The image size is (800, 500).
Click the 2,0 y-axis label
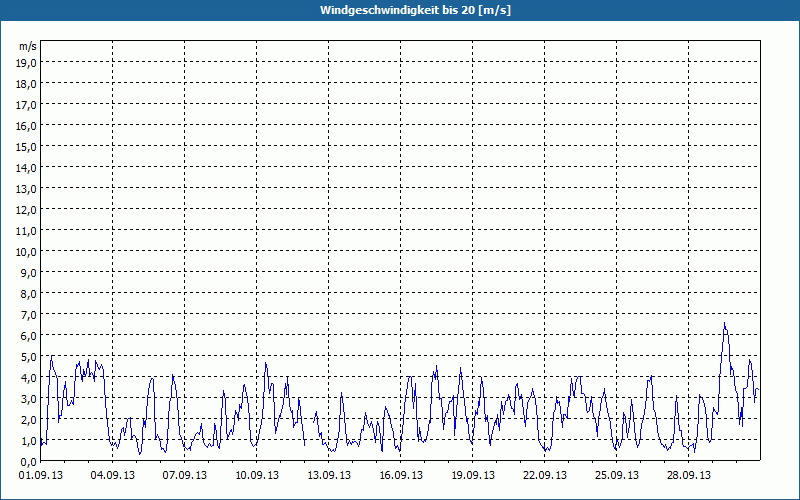coord(29,419)
